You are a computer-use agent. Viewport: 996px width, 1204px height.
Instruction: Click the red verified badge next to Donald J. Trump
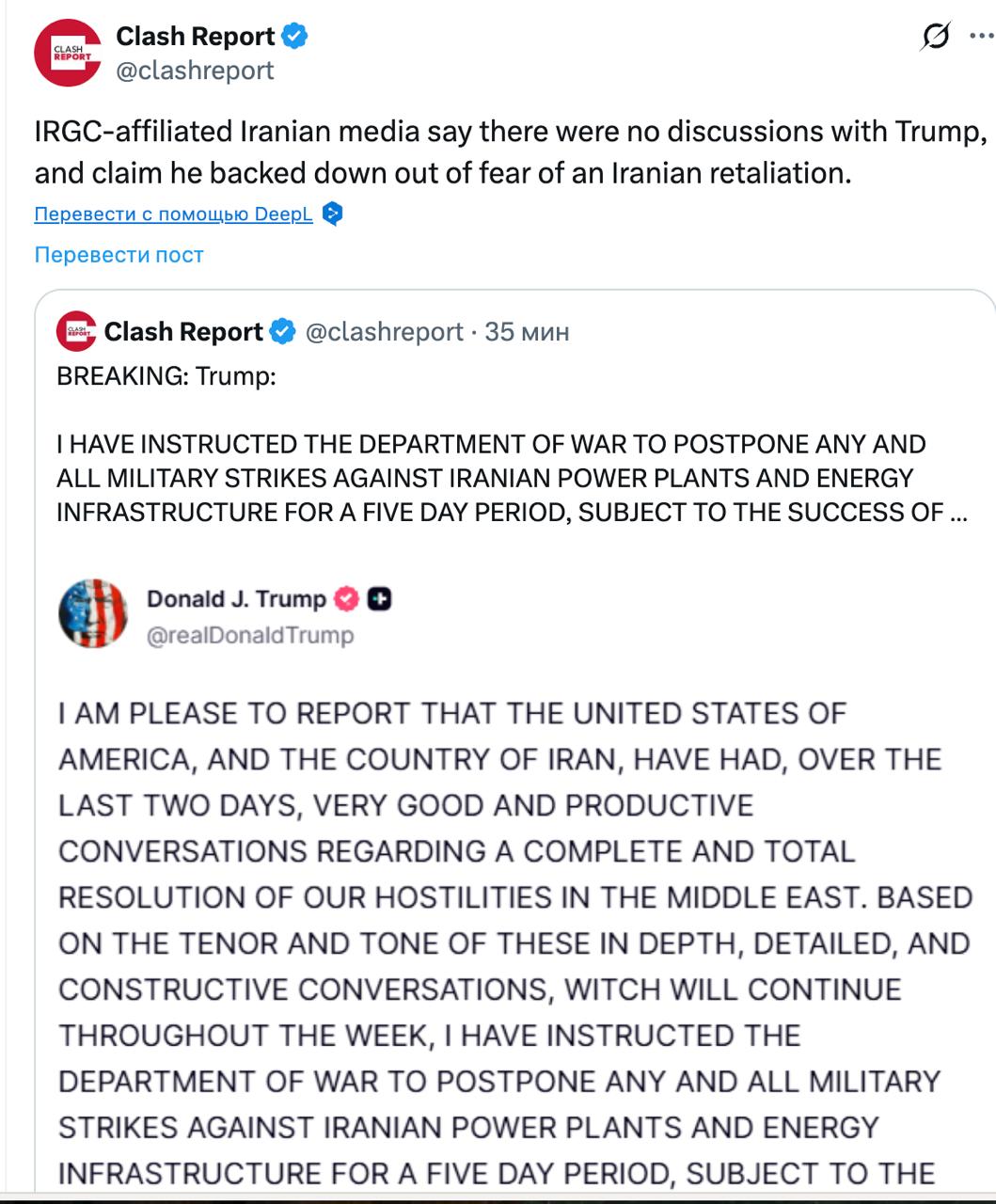click(x=348, y=598)
